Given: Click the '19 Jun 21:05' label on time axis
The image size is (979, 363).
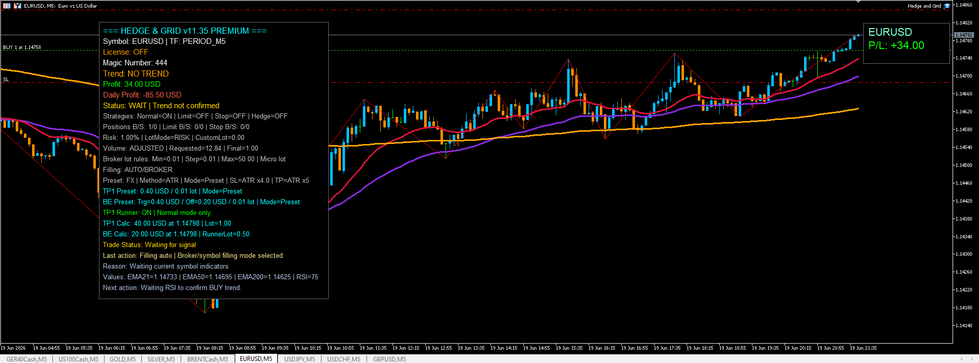Looking at the screenshot, I should tap(863, 347).
